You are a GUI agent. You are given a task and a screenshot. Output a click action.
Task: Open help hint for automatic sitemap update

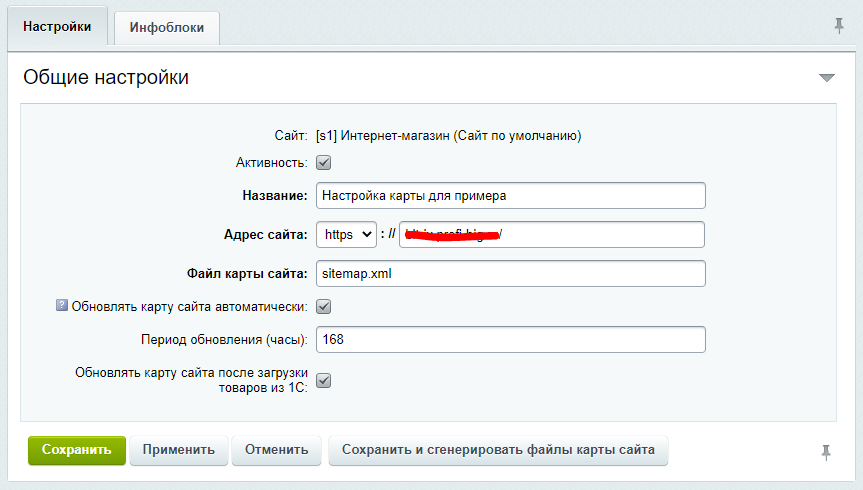click(x=62, y=307)
